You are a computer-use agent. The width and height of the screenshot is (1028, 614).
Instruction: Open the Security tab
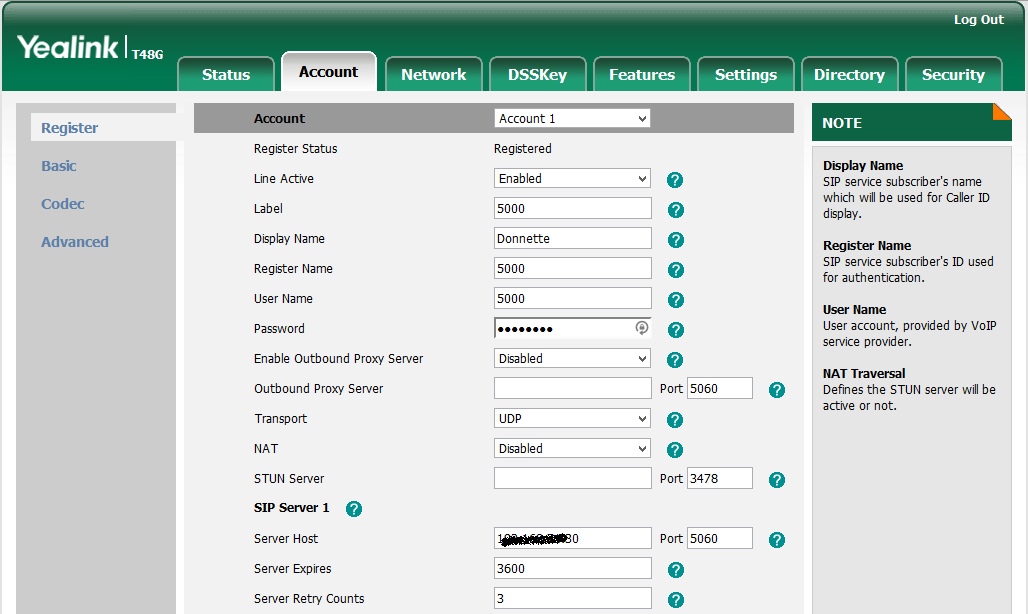coord(954,74)
